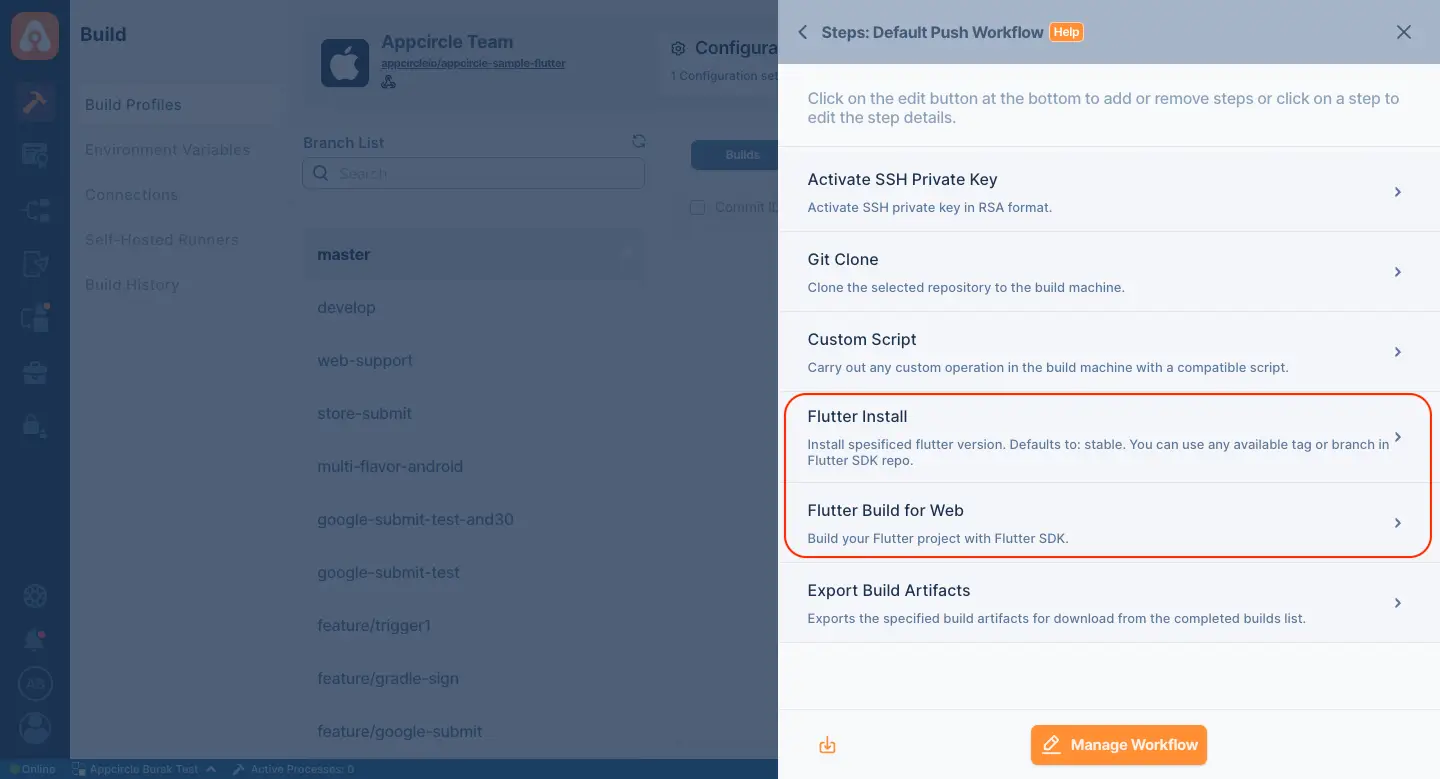Click the hammer icon beside Active Processes
This screenshot has height=779, width=1440.
click(239, 769)
